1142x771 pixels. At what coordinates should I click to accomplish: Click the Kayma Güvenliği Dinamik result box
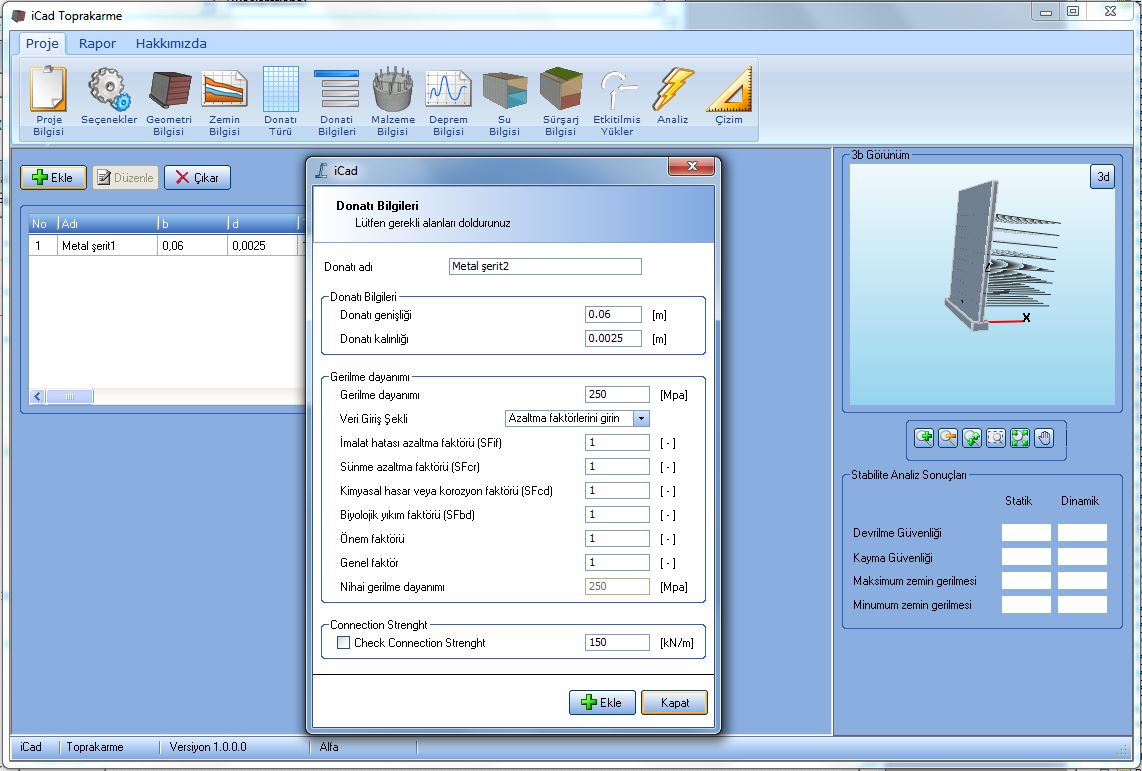(x=1082, y=557)
